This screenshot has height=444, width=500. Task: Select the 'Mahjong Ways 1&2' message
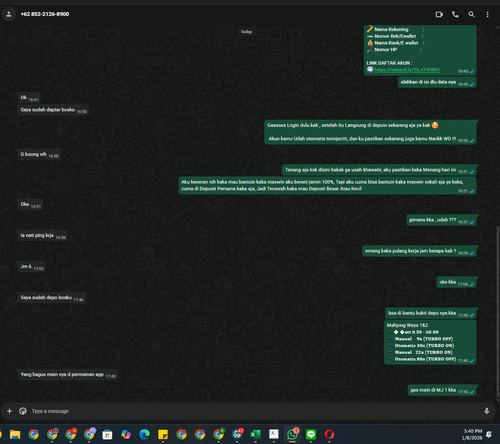pos(430,342)
